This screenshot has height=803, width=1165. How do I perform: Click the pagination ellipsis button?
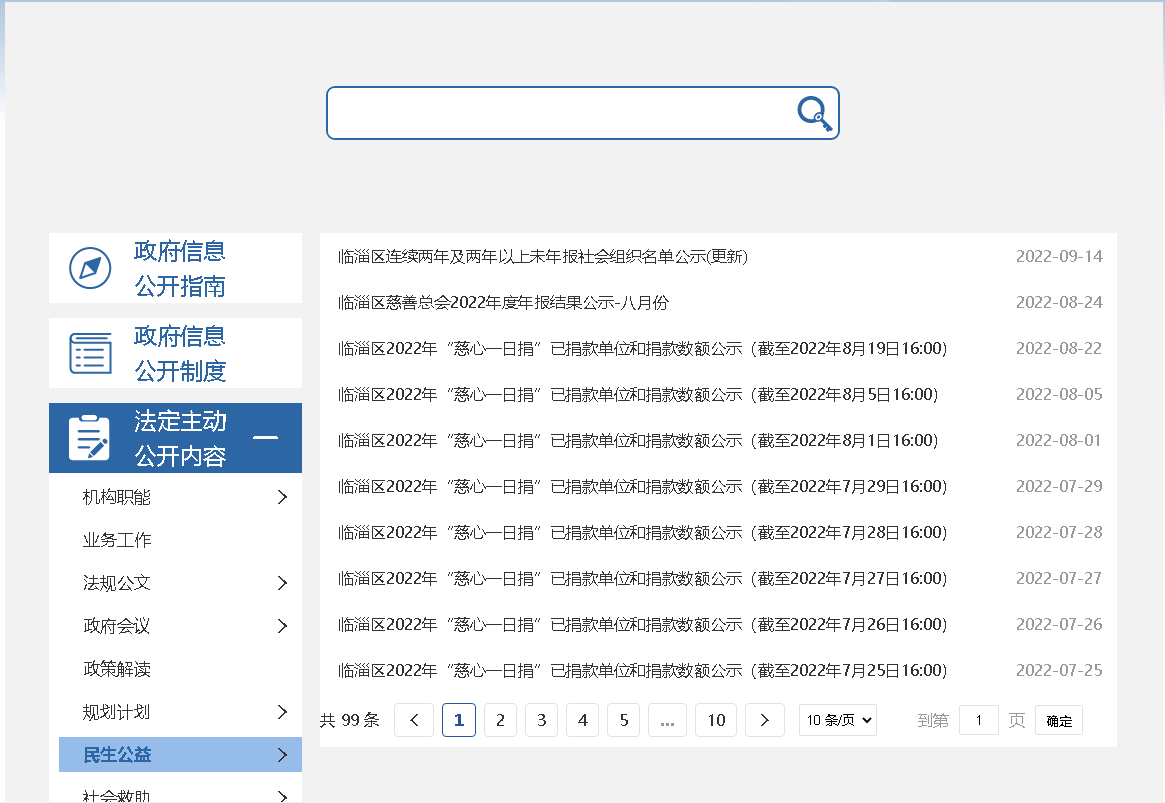click(667, 720)
